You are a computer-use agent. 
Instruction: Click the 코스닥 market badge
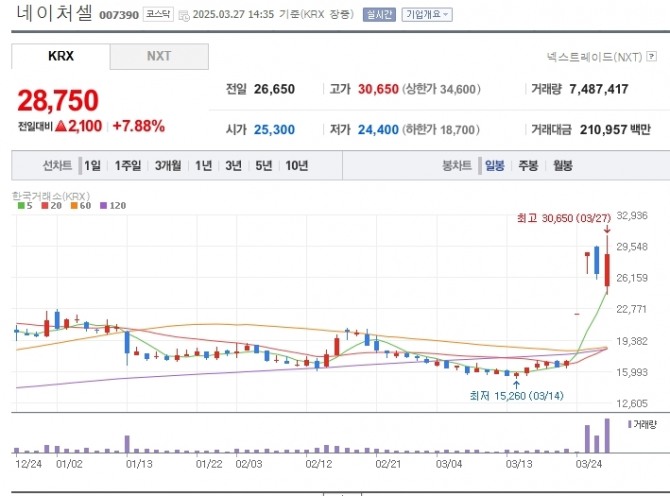158,15
